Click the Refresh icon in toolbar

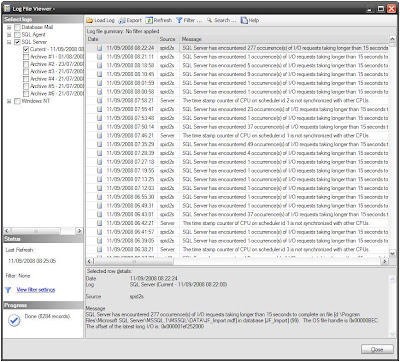tap(149, 20)
